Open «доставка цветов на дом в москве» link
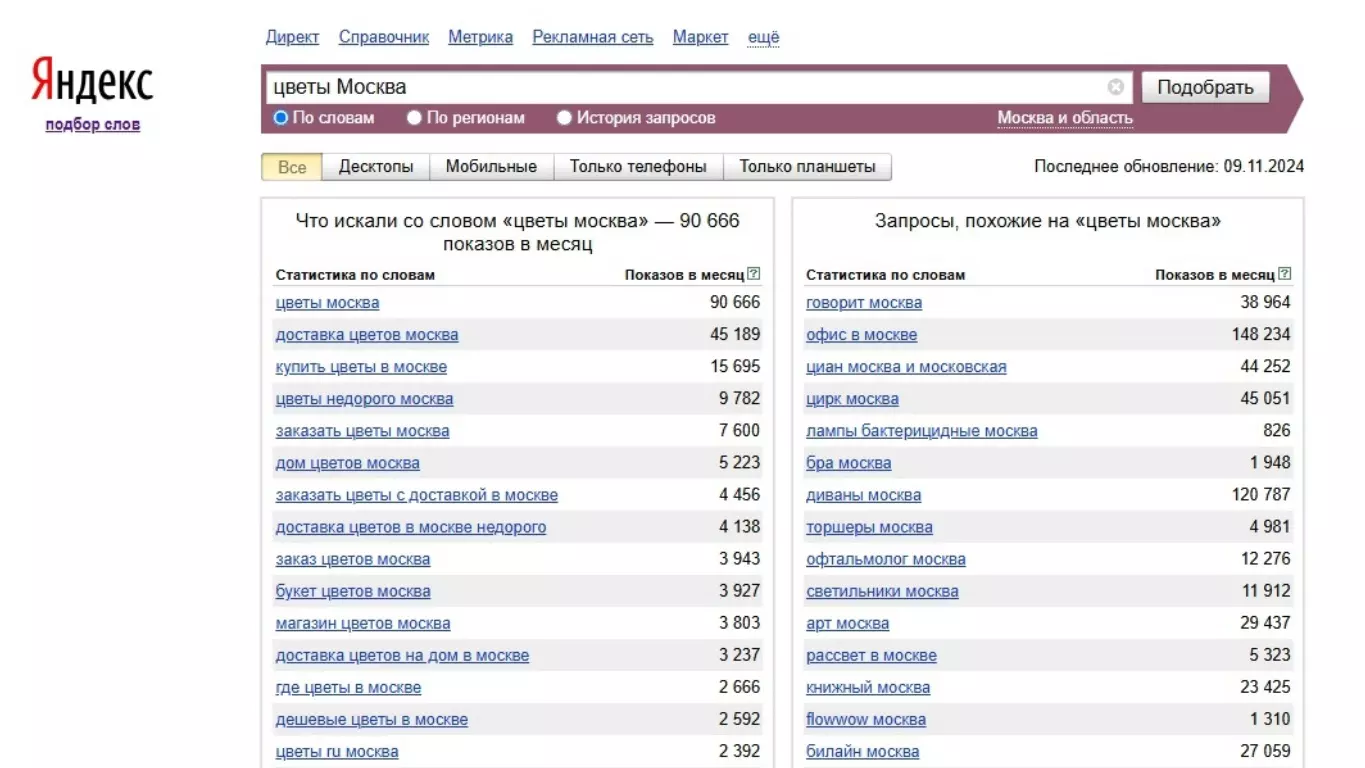The width and height of the screenshot is (1365, 768). (402, 655)
